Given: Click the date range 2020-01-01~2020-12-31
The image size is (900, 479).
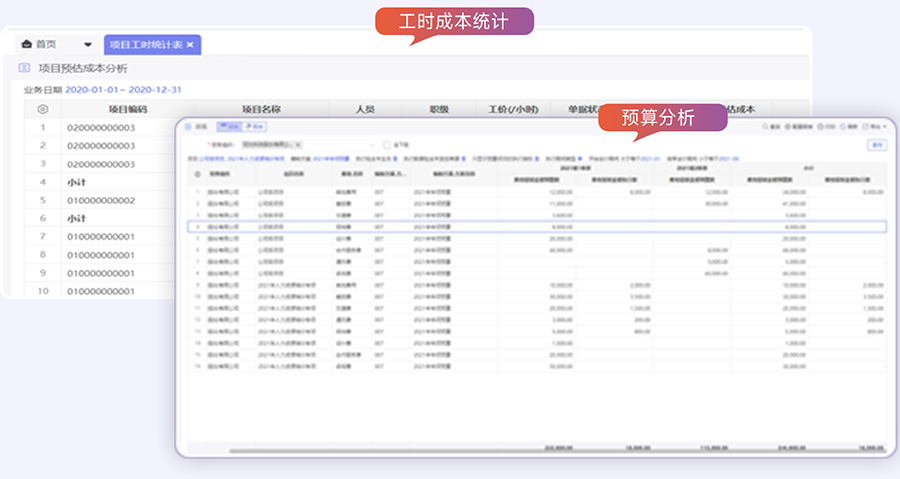Looking at the screenshot, I should 123,90.
